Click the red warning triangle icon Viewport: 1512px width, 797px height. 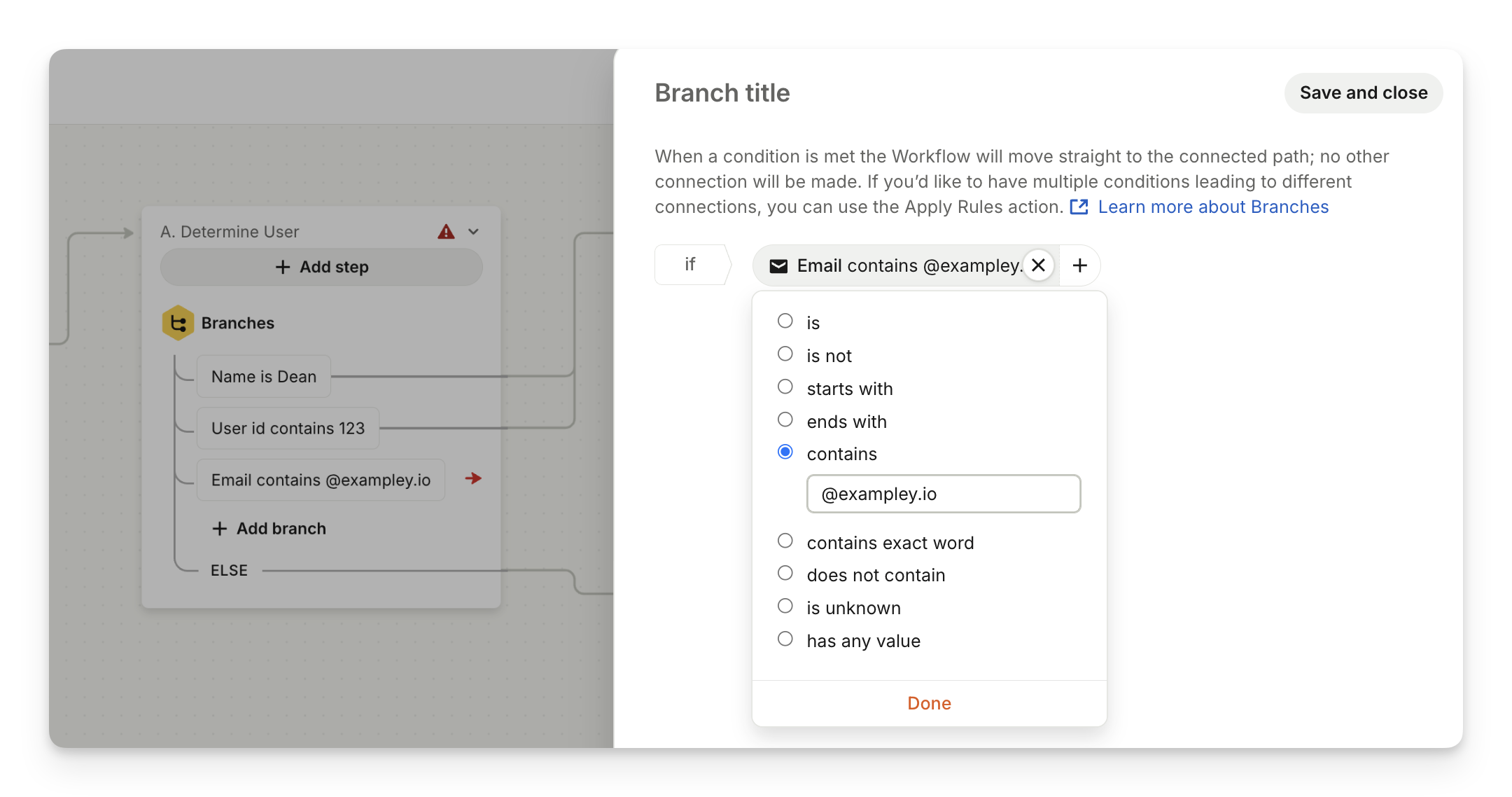446,232
